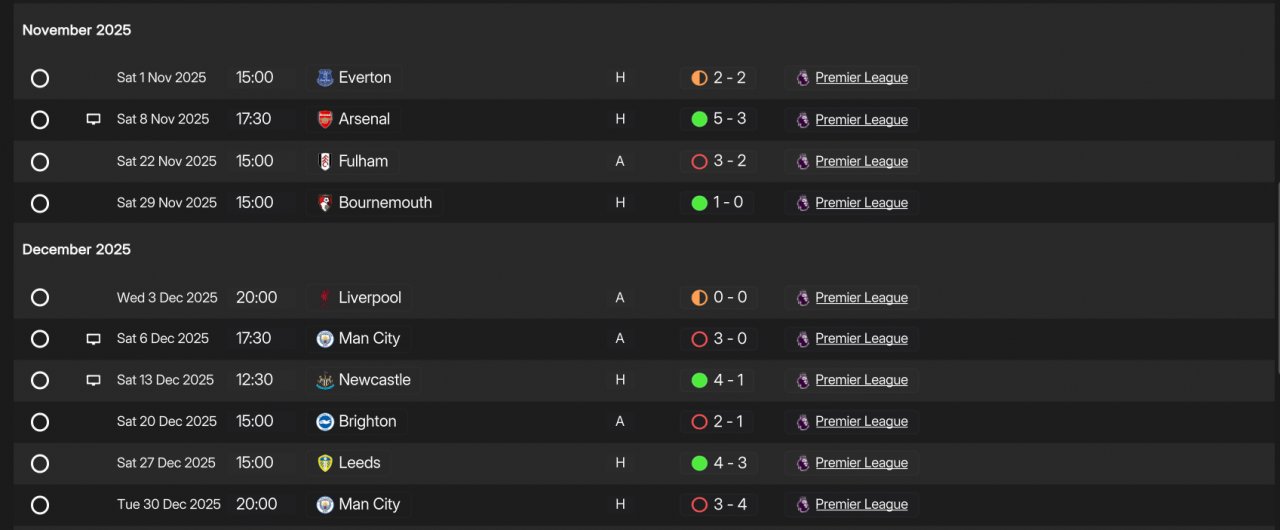Viewport: 1280px width, 530px height.
Task: Select the radio circle for Everton fixture
Action: click(x=40, y=78)
